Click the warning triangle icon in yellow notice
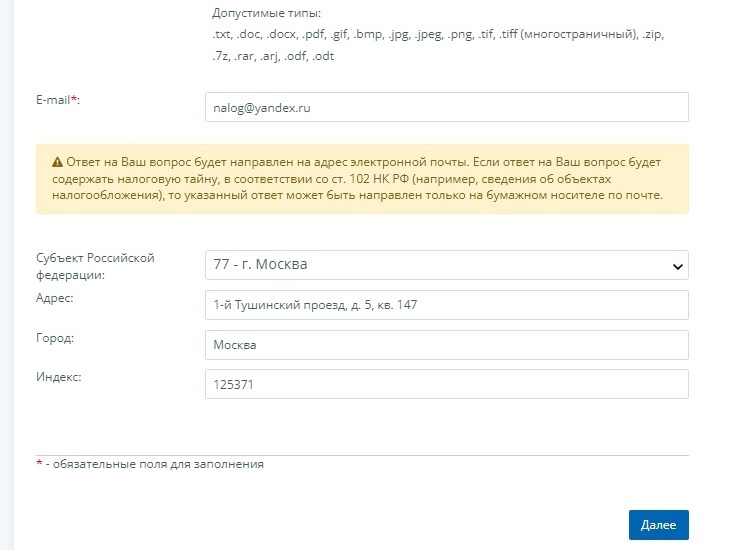This screenshot has height=550, width=733. [x=57, y=162]
